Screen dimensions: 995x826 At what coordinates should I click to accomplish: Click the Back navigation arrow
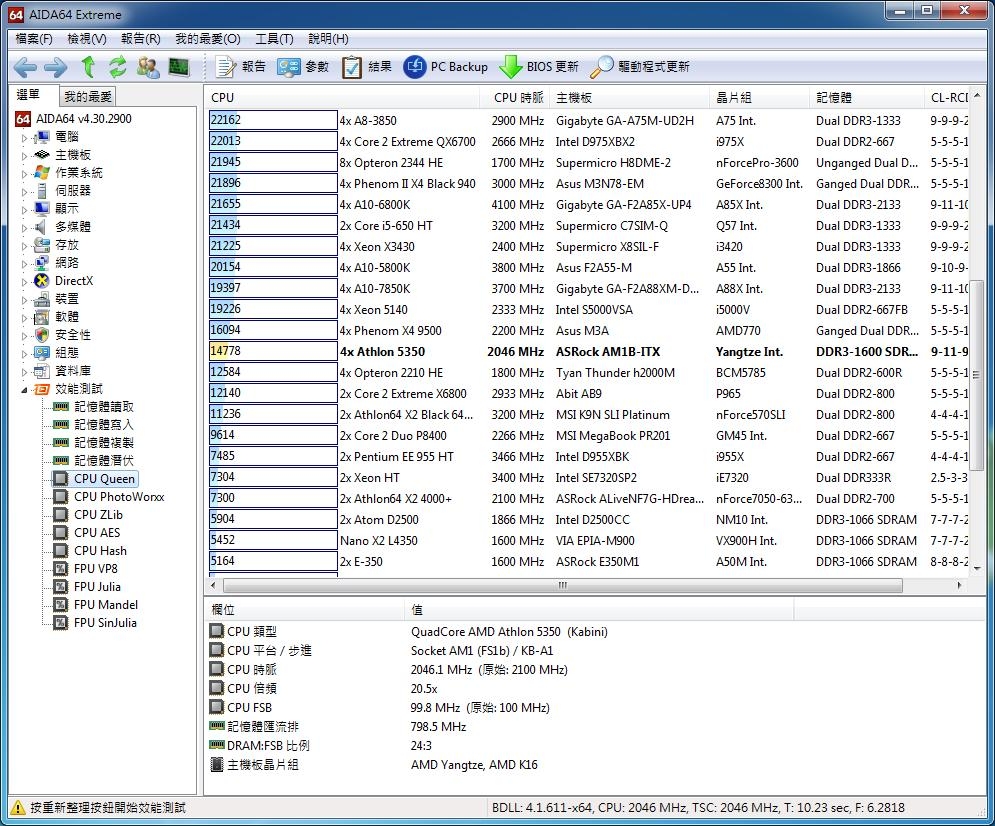point(25,67)
